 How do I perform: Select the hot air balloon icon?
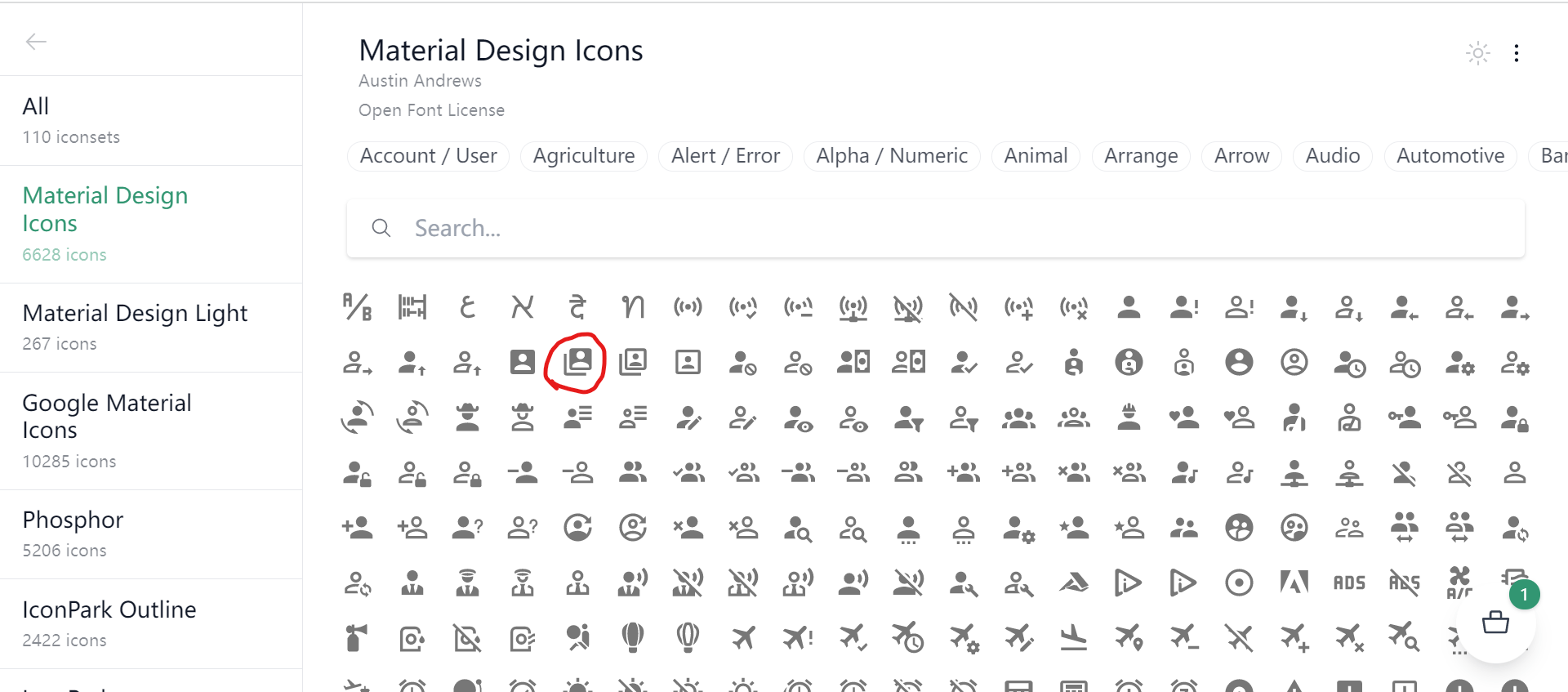(x=633, y=638)
